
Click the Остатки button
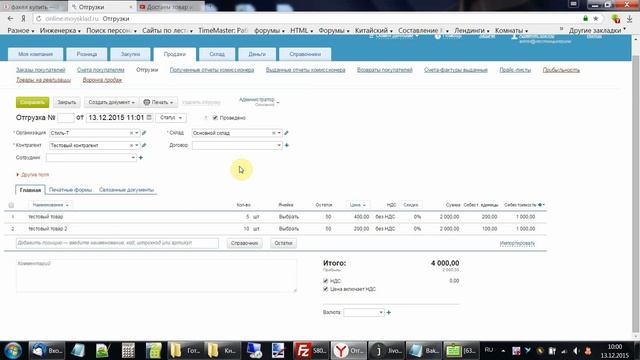pos(283,243)
